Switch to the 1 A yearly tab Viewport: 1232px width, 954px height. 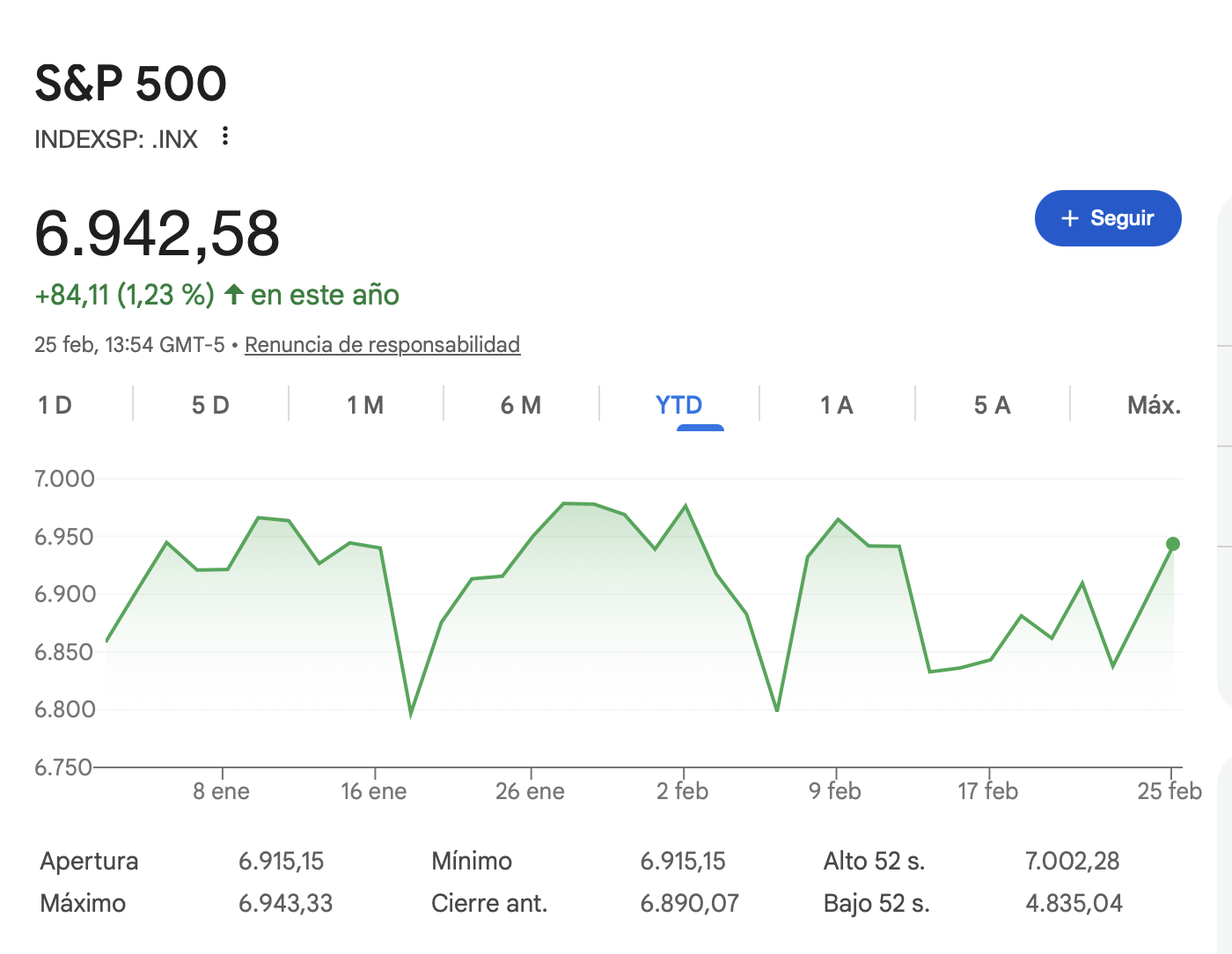click(x=836, y=405)
